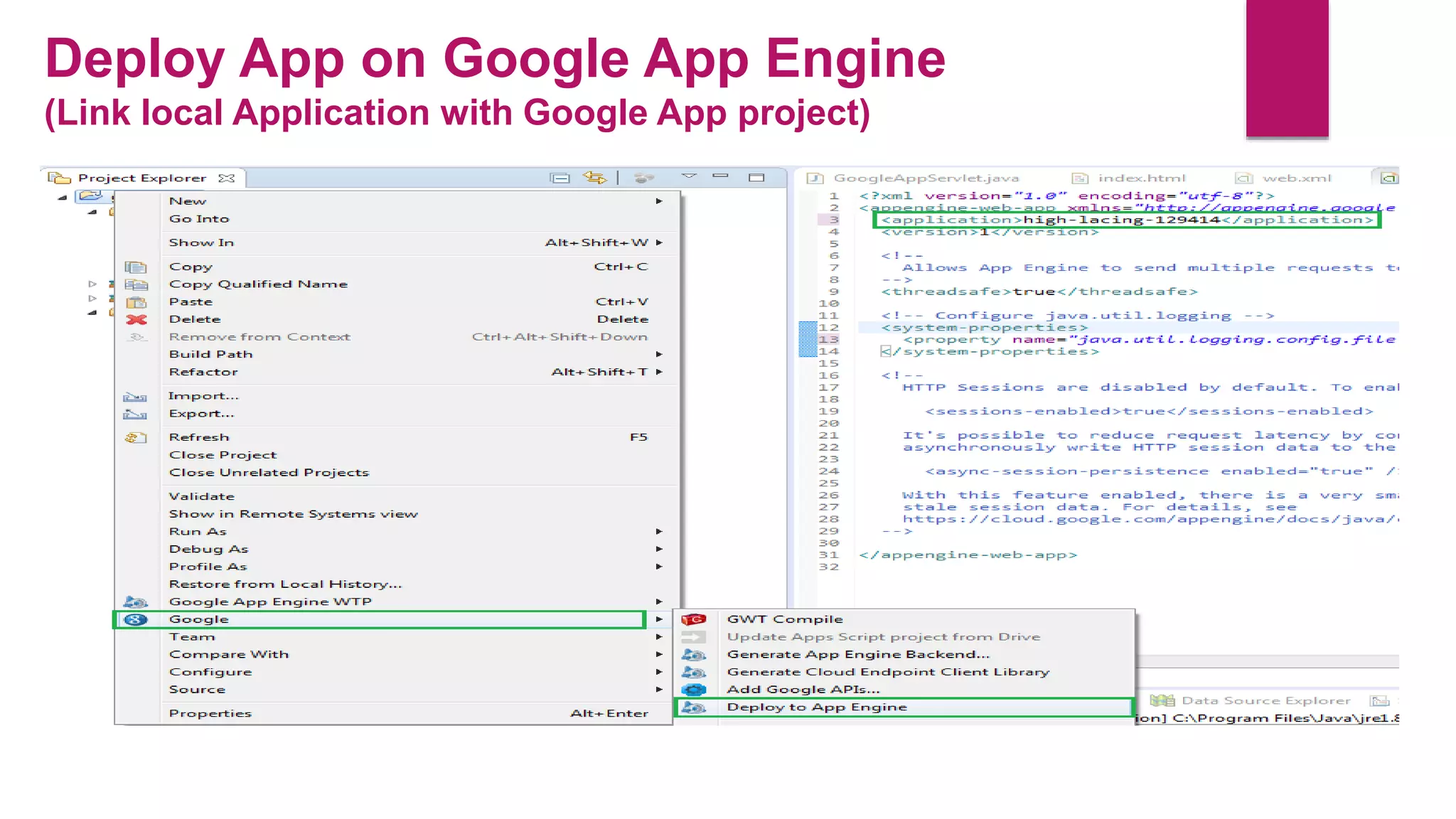Expand Team submenu arrow
The image size is (1456, 819).
(x=659, y=637)
